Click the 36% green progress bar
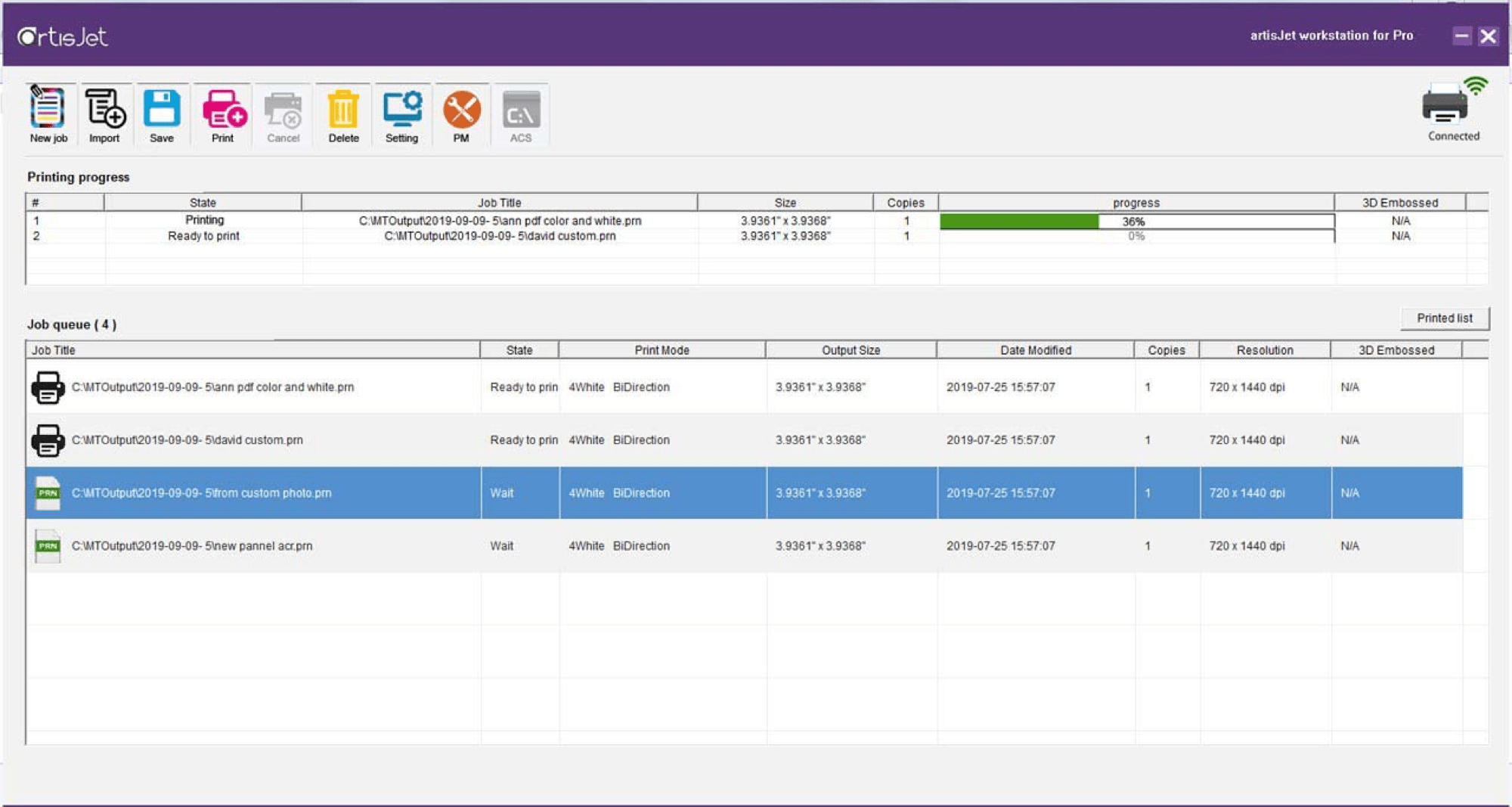Viewport: 1512px width, 807px height. coord(1018,221)
